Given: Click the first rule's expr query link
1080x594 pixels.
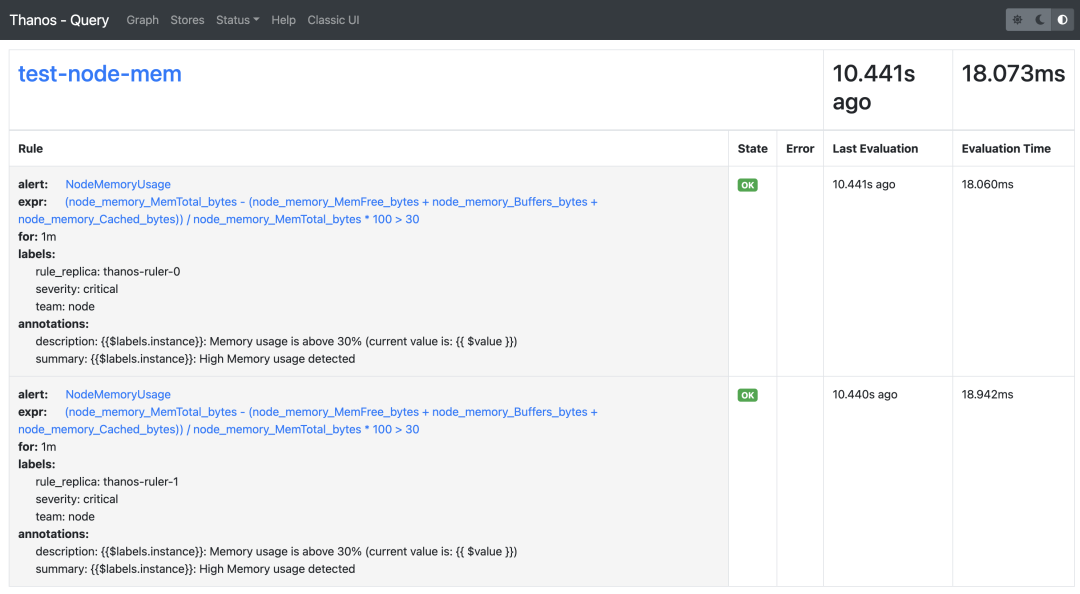Looking at the screenshot, I should pos(330,202).
